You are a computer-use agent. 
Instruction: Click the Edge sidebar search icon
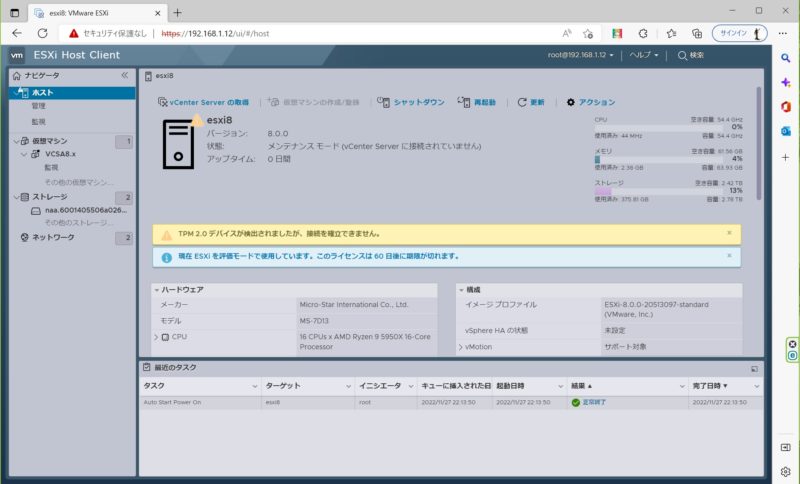[786, 58]
